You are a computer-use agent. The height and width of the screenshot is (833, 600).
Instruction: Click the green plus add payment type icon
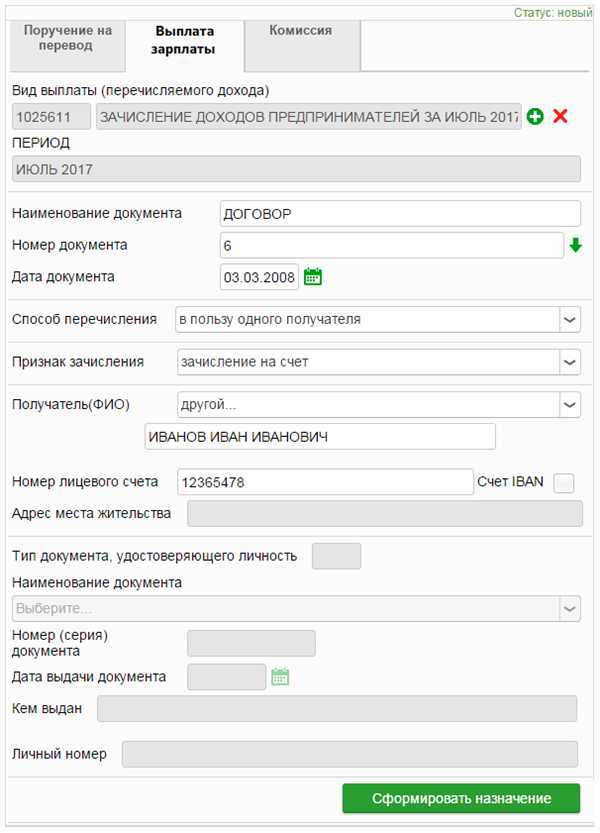point(535,116)
